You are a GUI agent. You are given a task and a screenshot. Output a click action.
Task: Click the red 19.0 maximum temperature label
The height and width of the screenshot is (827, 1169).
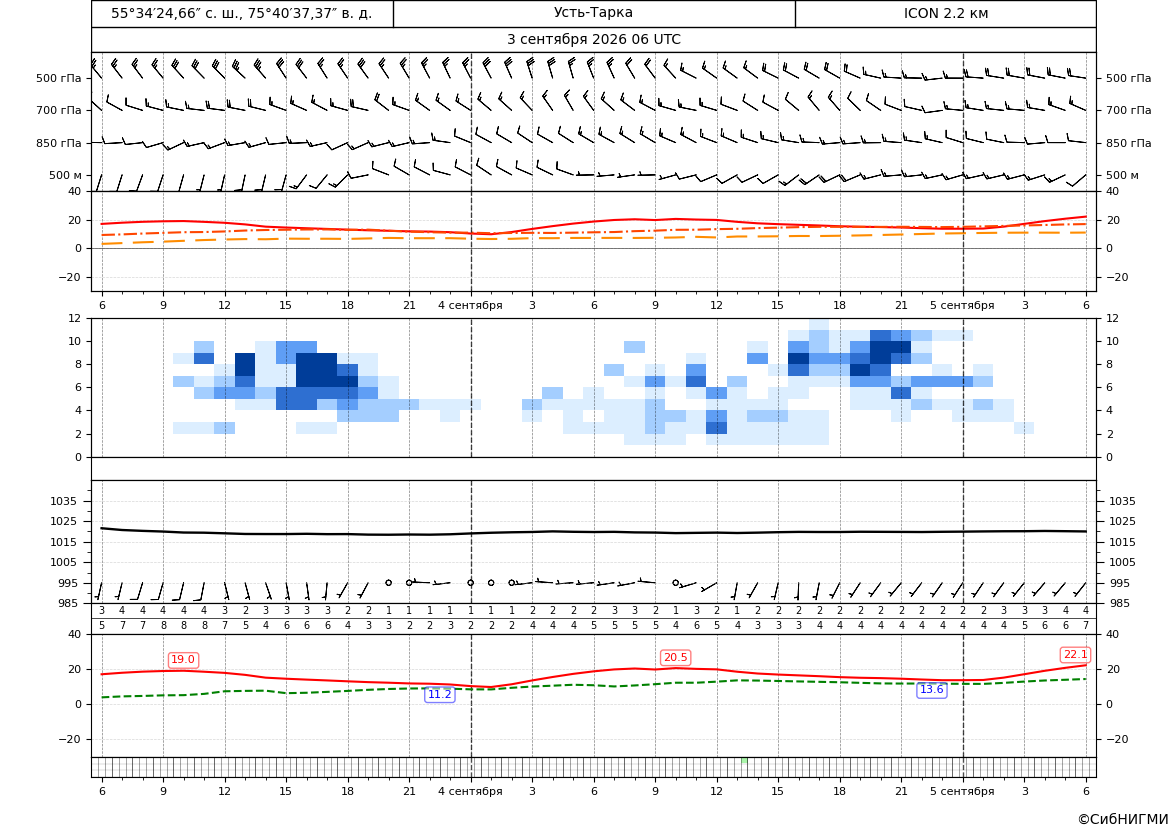(183, 659)
